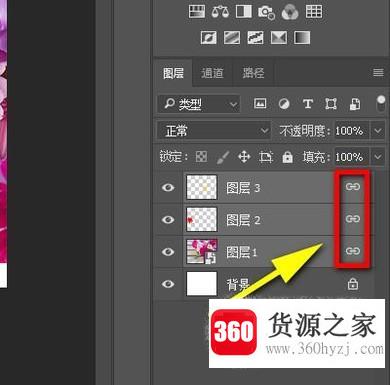Filter for smart objects
The width and height of the screenshot is (390, 385).
355,104
